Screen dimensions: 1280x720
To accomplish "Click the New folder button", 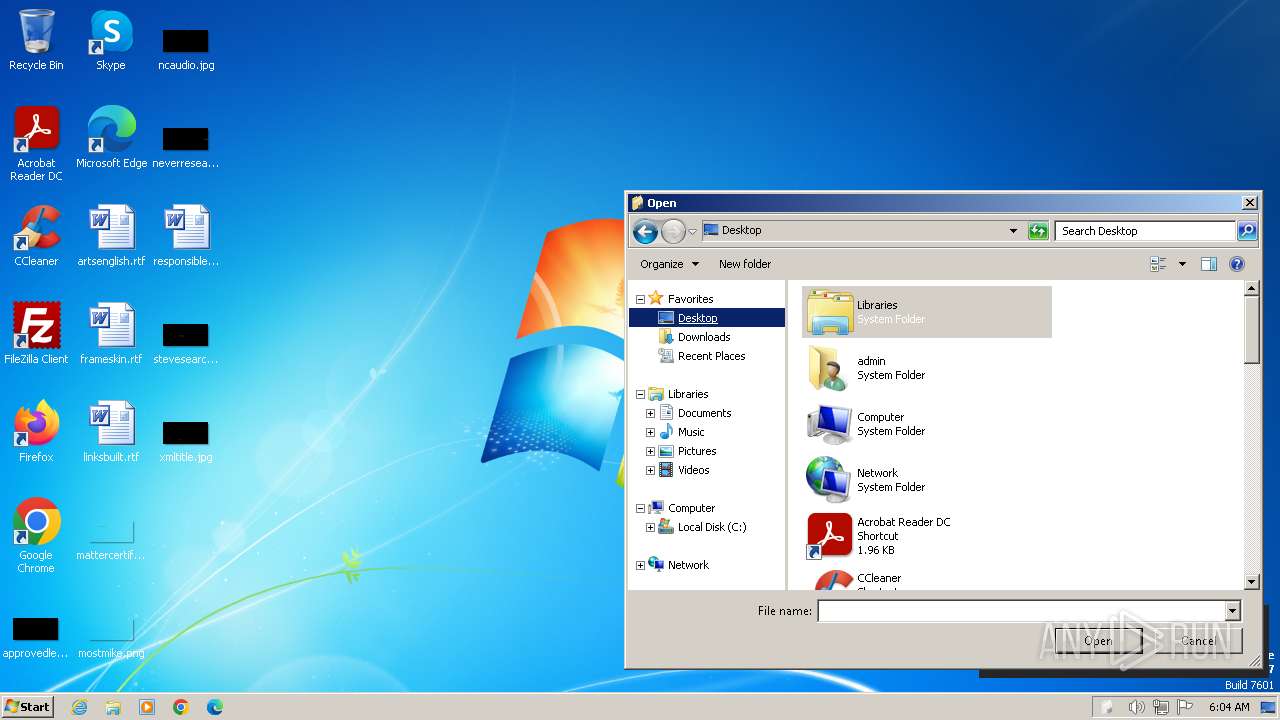I will click(x=745, y=264).
